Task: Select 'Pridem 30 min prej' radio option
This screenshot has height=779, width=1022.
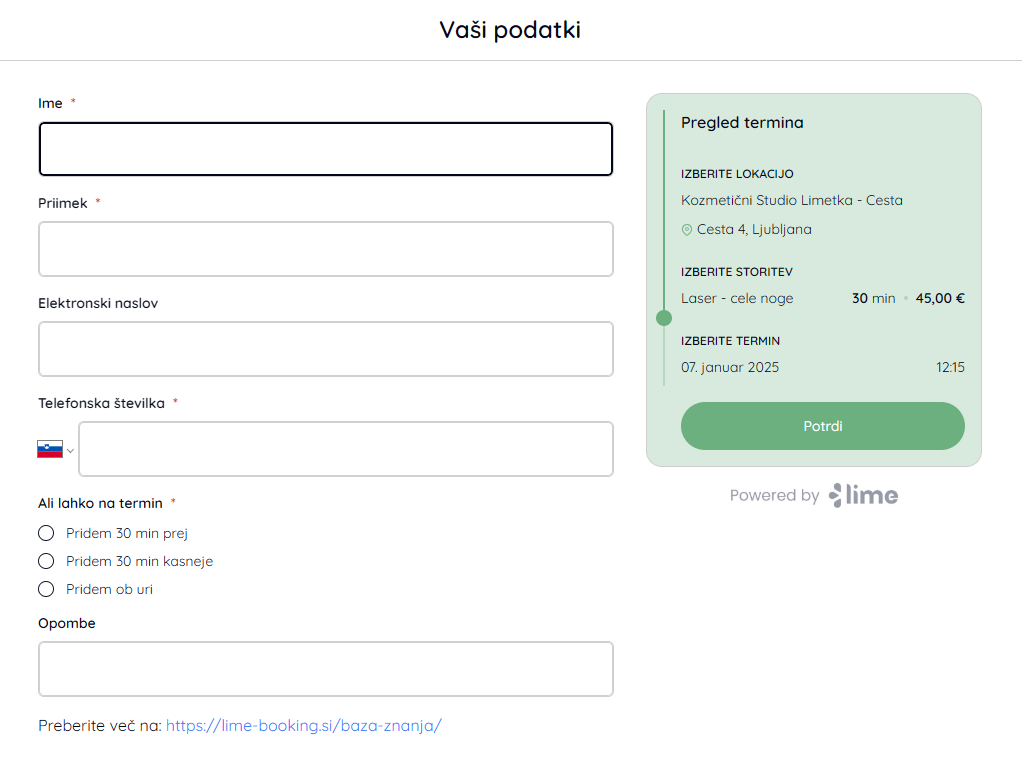Action: (46, 533)
